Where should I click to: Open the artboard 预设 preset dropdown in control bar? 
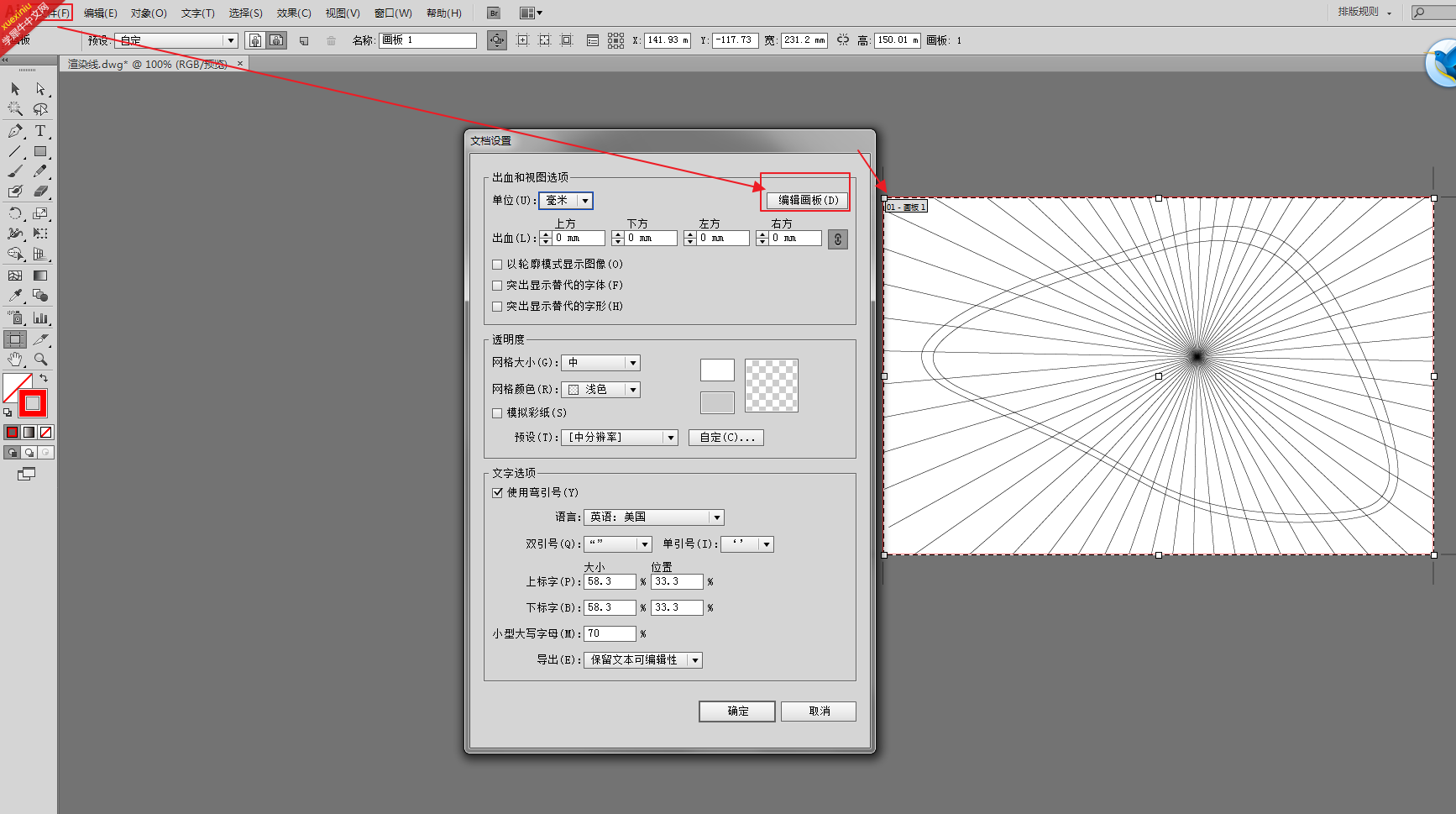(176, 40)
